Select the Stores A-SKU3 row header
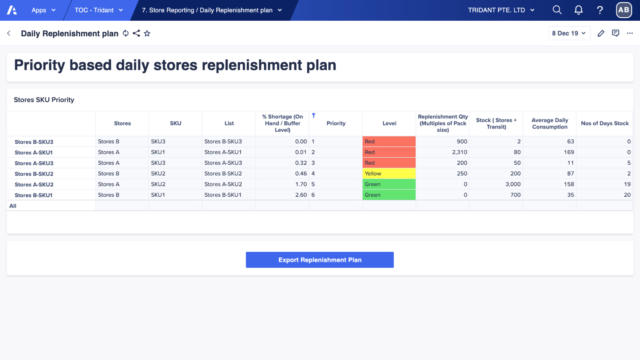Viewport: 640px width, 360px height. pyautogui.click(x=51, y=163)
